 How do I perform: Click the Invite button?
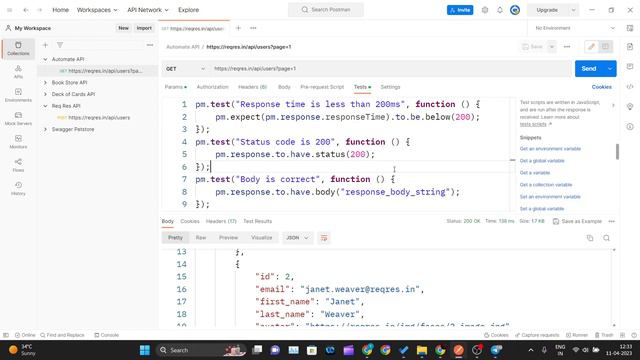point(460,10)
